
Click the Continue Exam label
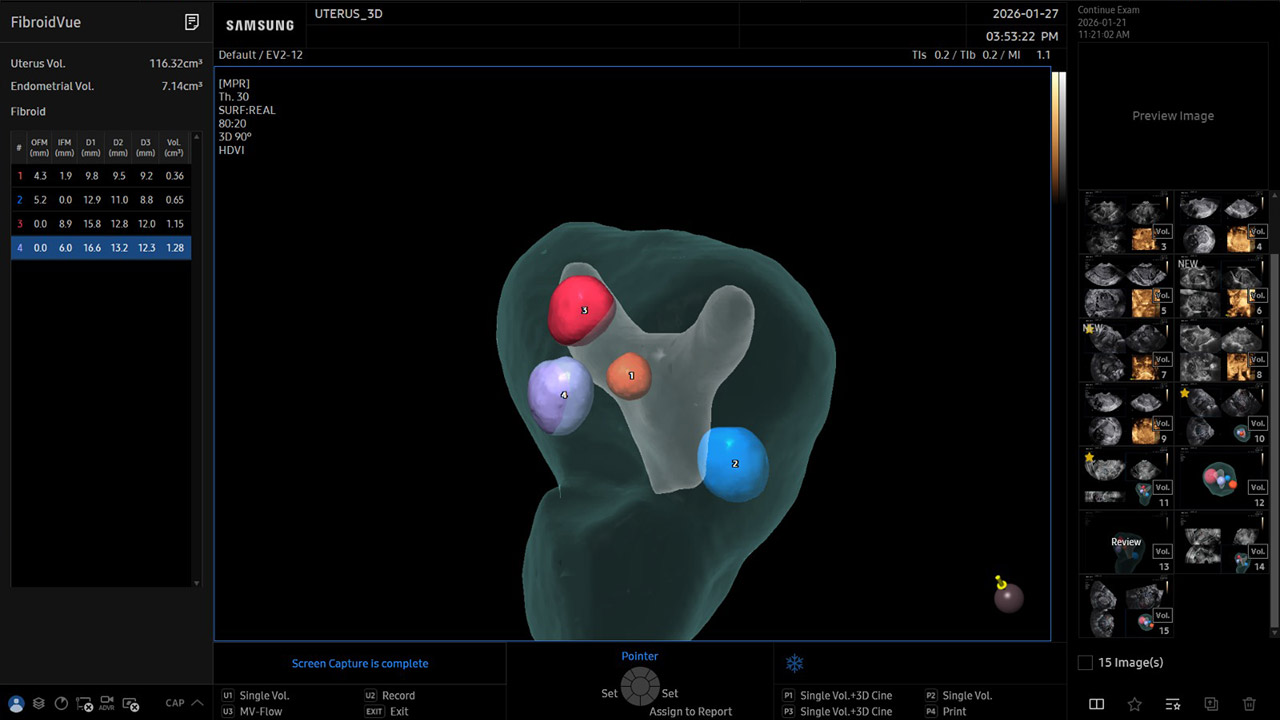tap(1108, 10)
